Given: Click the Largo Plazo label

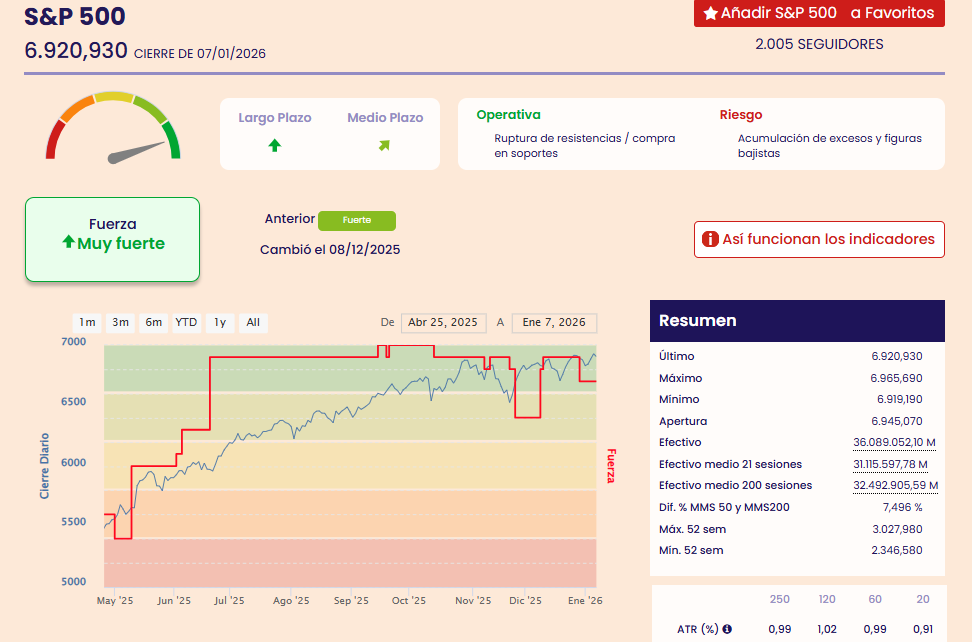Looking at the screenshot, I should [275, 118].
